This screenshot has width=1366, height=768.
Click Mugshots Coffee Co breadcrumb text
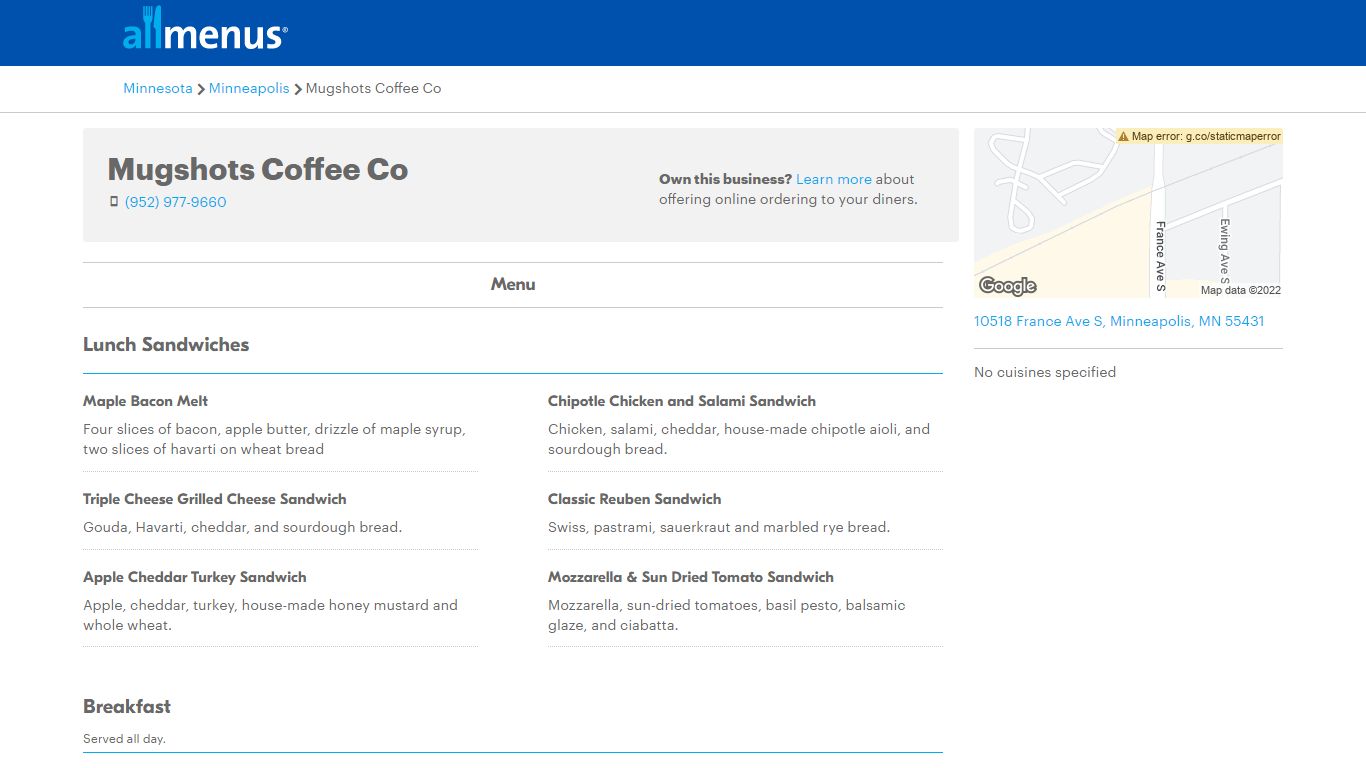(x=373, y=88)
